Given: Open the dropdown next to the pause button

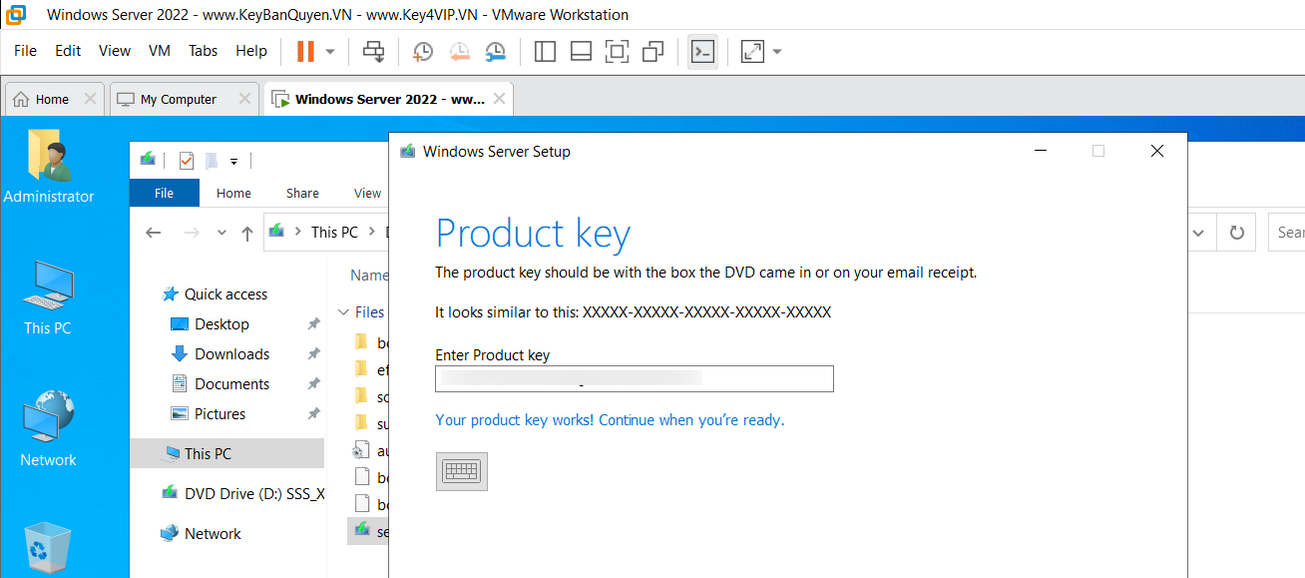Looking at the screenshot, I should coord(330,51).
